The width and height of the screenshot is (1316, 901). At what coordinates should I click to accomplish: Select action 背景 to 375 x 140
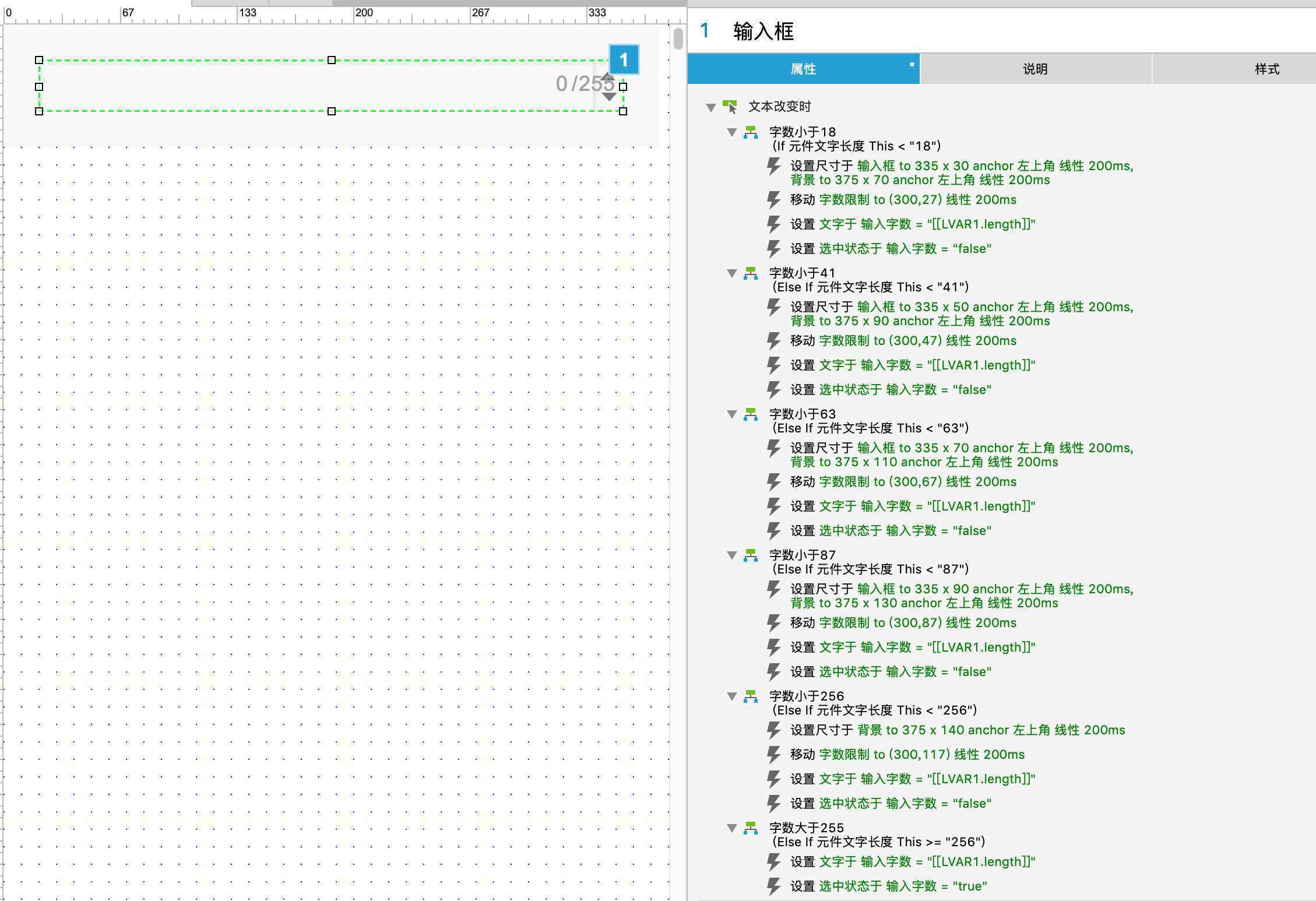958,730
